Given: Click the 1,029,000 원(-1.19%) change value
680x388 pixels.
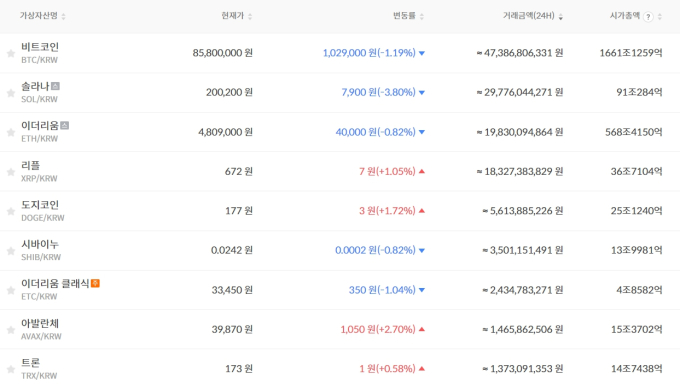Looking at the screenshot, I should (x=369, y=53).
